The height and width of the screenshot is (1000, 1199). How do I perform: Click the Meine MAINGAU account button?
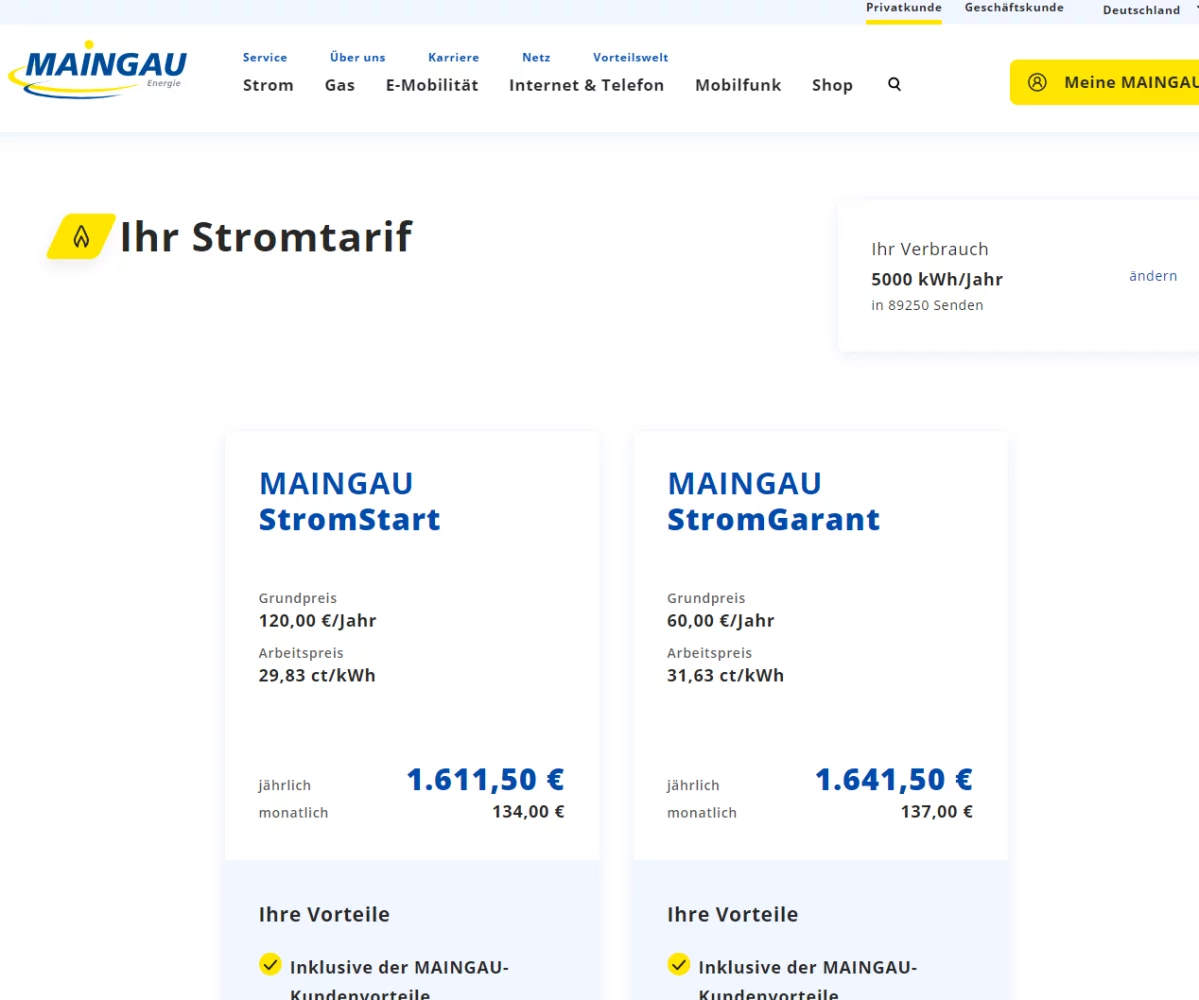1104,83
